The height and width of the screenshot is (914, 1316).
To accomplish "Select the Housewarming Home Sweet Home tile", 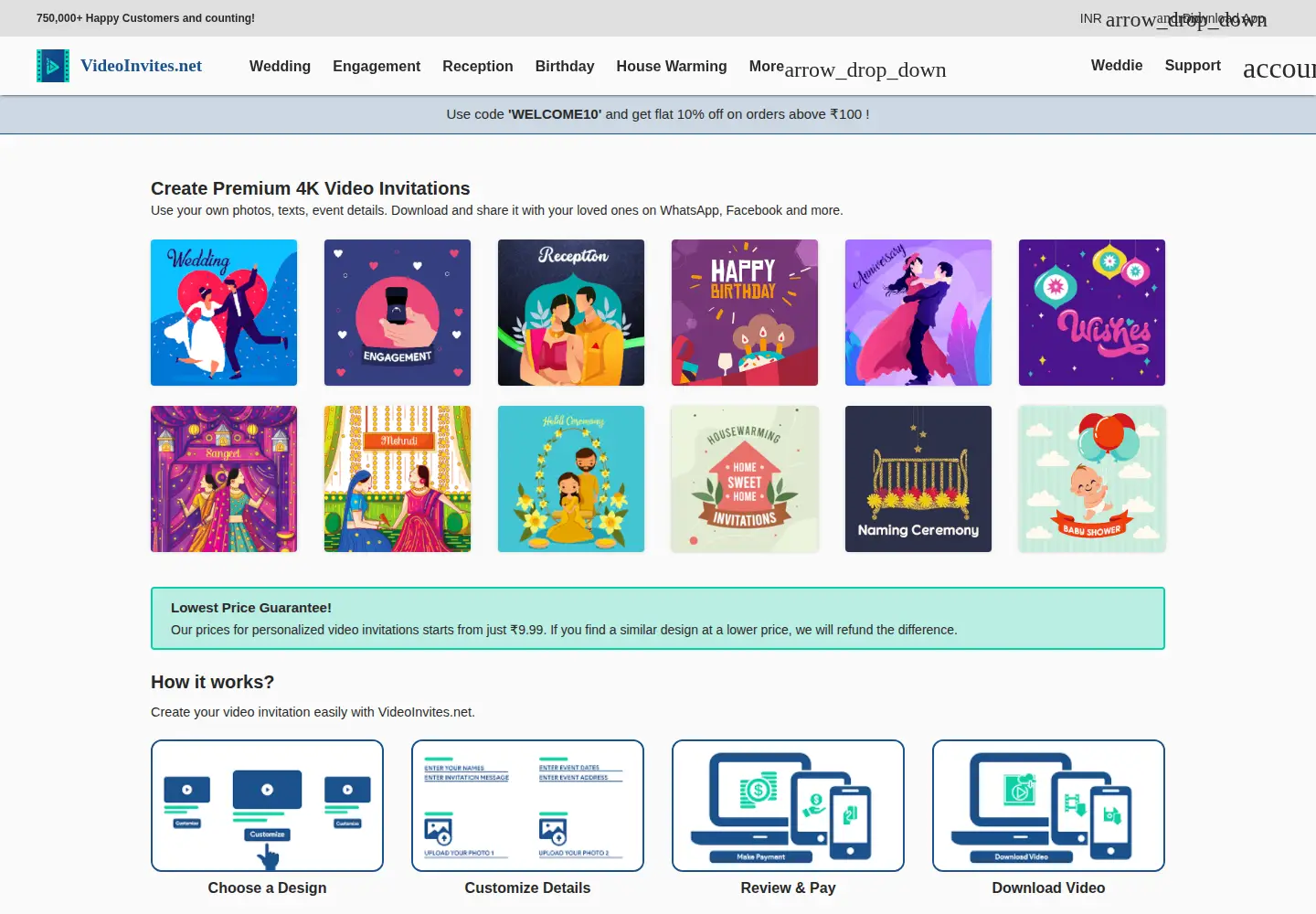I will click(x=745, y=479).
